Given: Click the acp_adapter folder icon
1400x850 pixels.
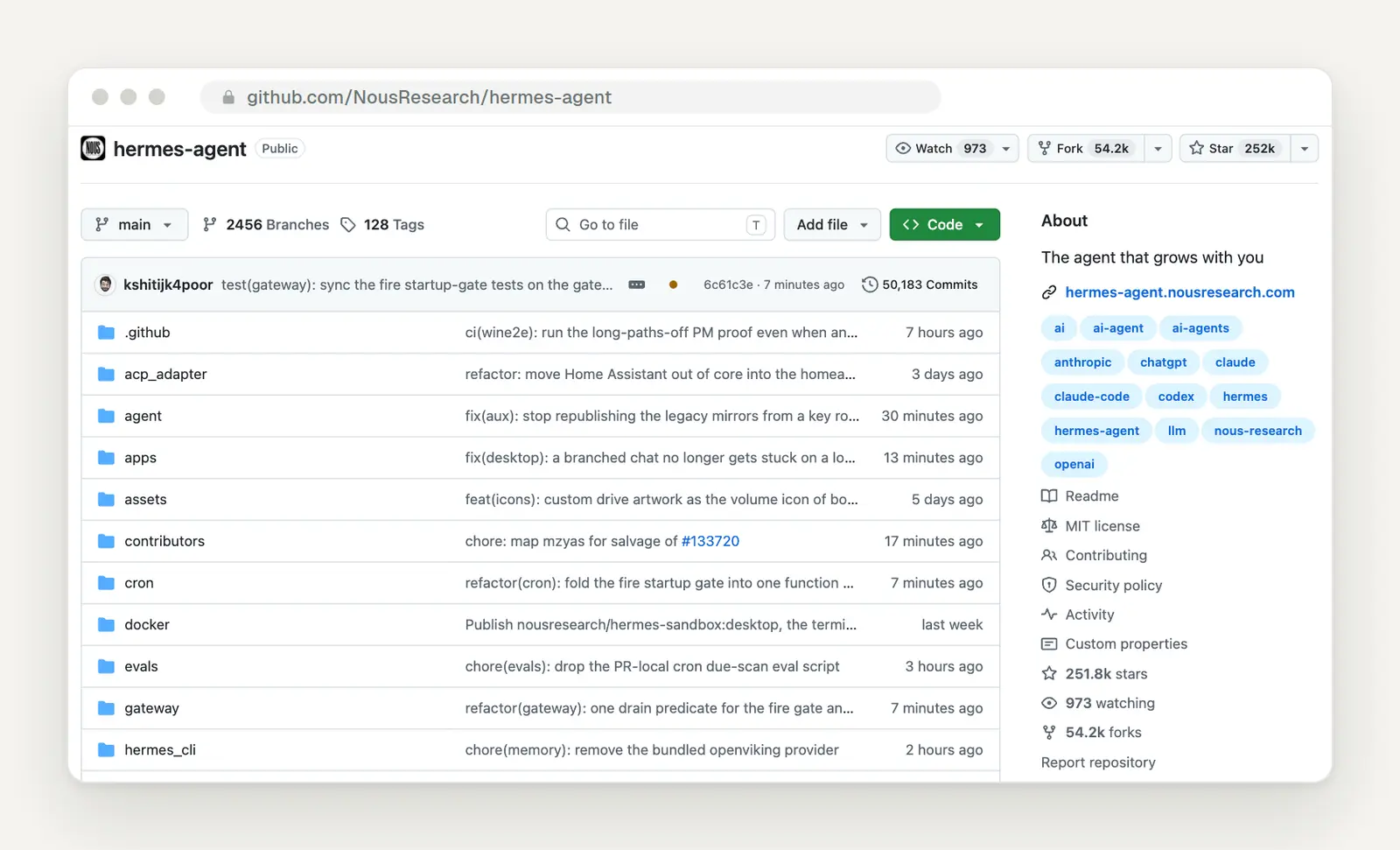Looking at the screenshot, I should click(106, 375).
